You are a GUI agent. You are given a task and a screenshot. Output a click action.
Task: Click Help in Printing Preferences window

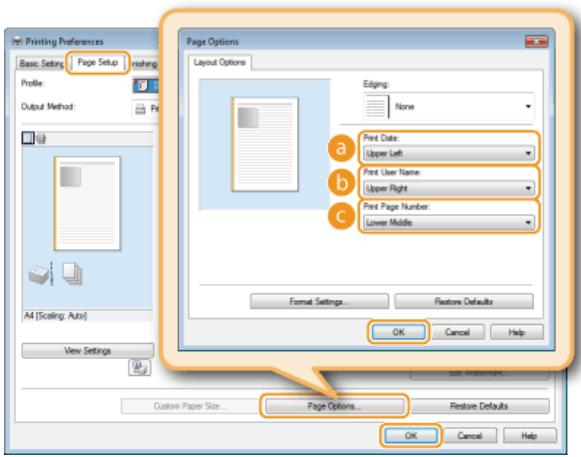(x=529, y=436)
